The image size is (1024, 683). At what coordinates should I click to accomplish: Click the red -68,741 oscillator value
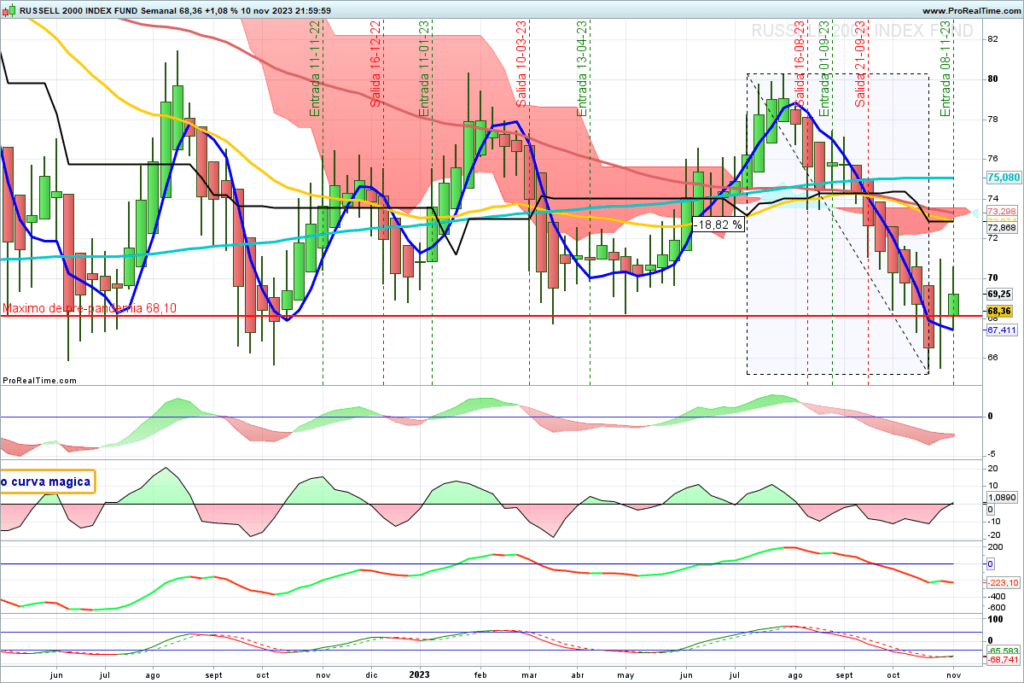click(x=1003, y=660)
